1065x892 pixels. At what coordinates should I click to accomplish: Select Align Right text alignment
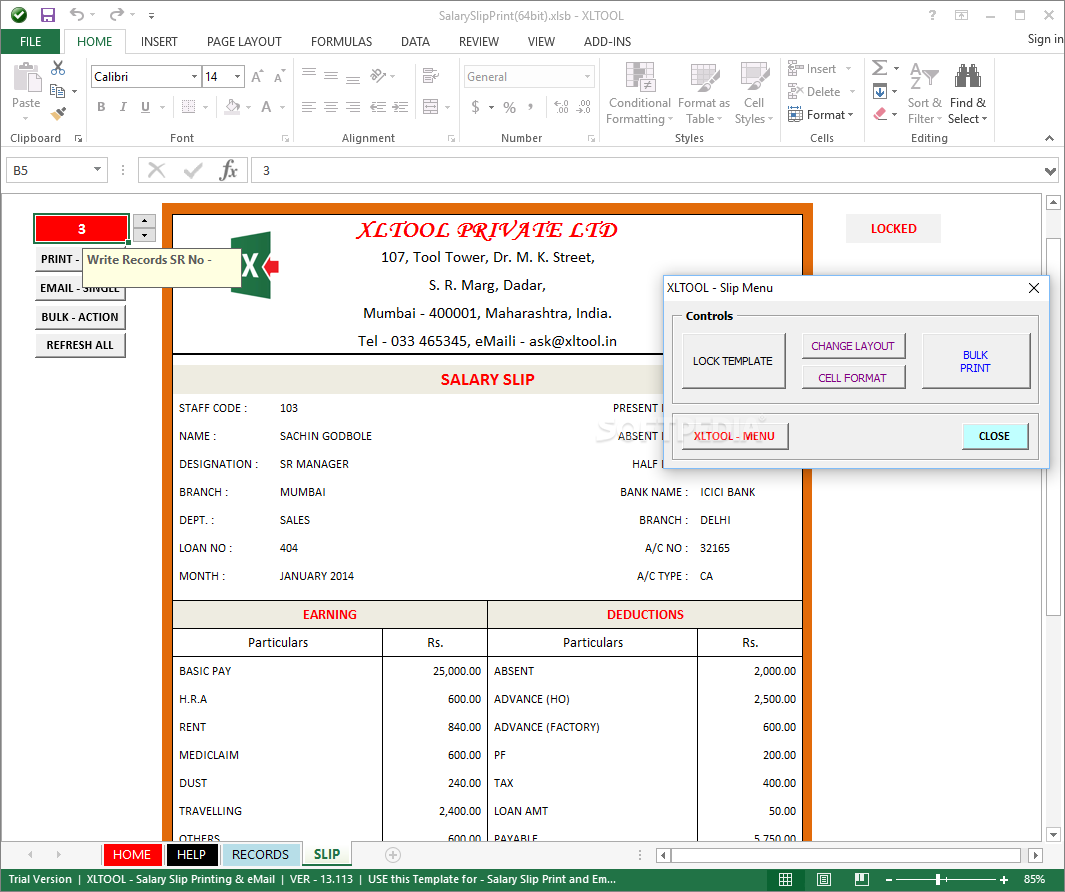[x=353, y=107]
